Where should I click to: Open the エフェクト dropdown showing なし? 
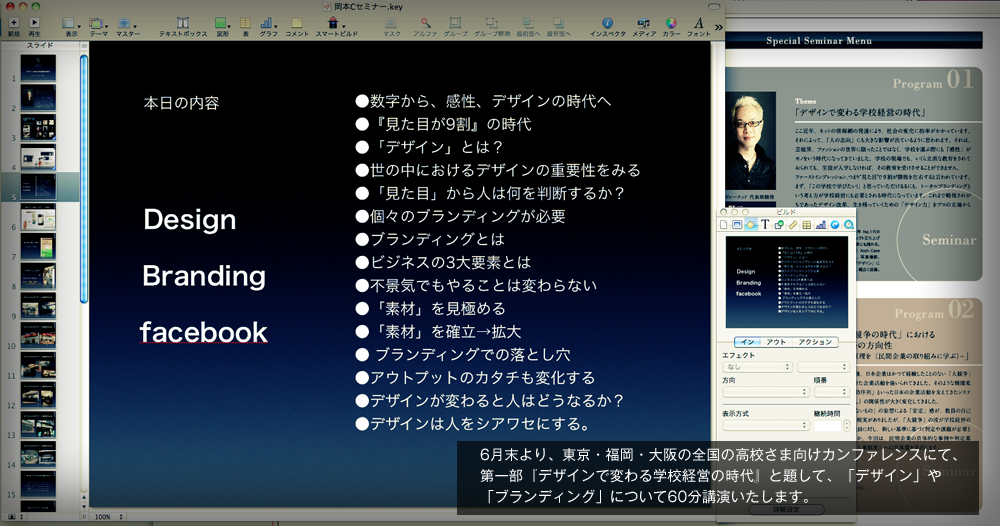click(x=757, y=367)
